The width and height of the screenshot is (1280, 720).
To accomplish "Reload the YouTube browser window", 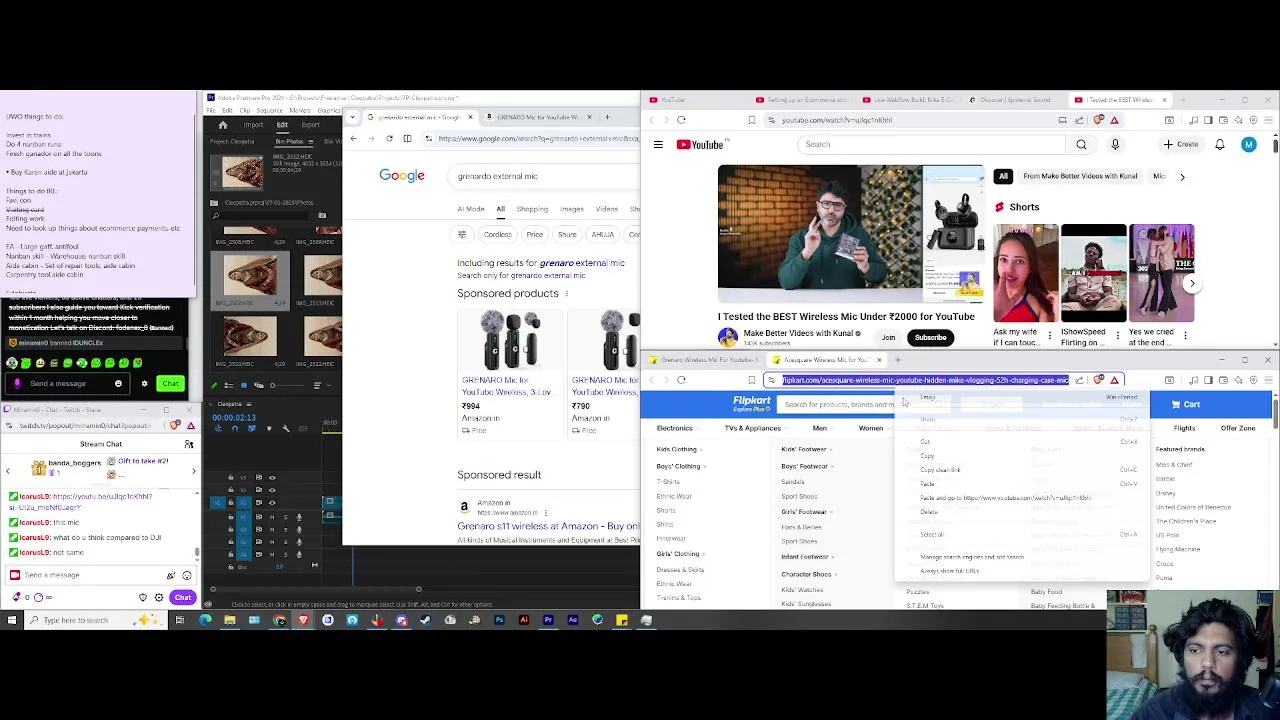I will tap(681, 120).
